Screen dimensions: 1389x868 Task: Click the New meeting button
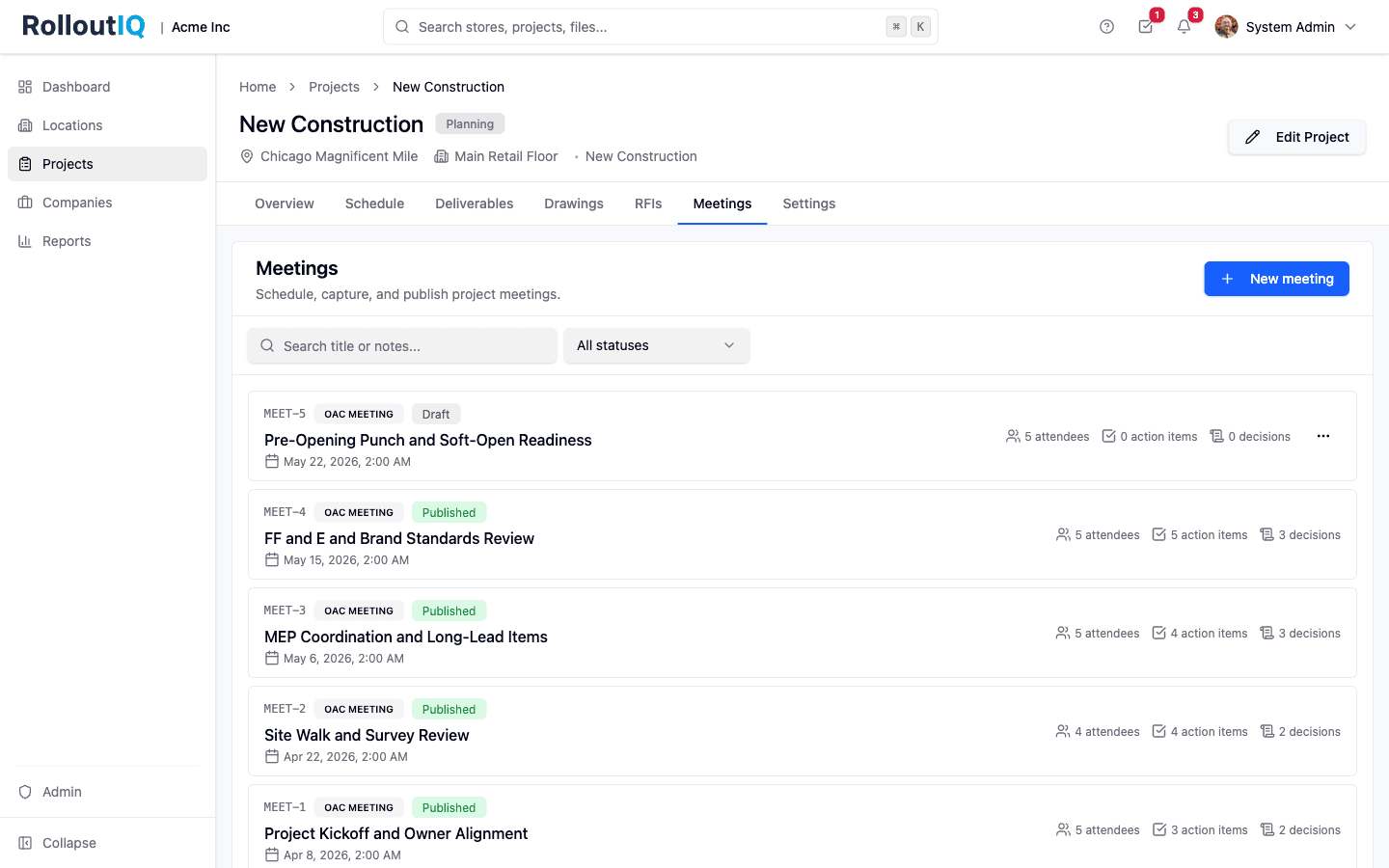tap(1276, 279)
